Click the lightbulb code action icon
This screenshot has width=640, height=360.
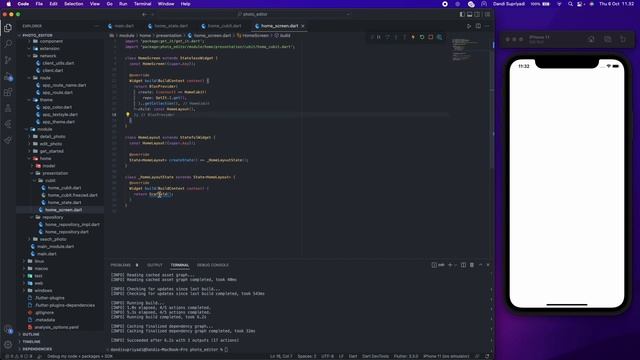tap(127, 115)
